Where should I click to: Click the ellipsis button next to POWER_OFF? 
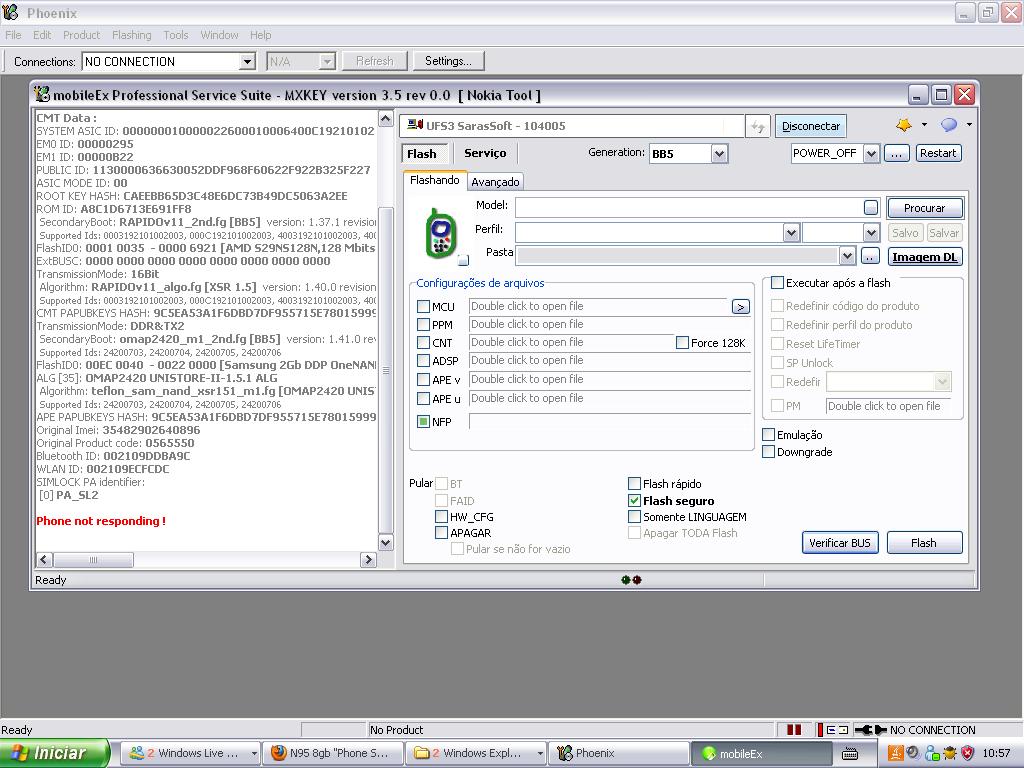coord(897,153)
